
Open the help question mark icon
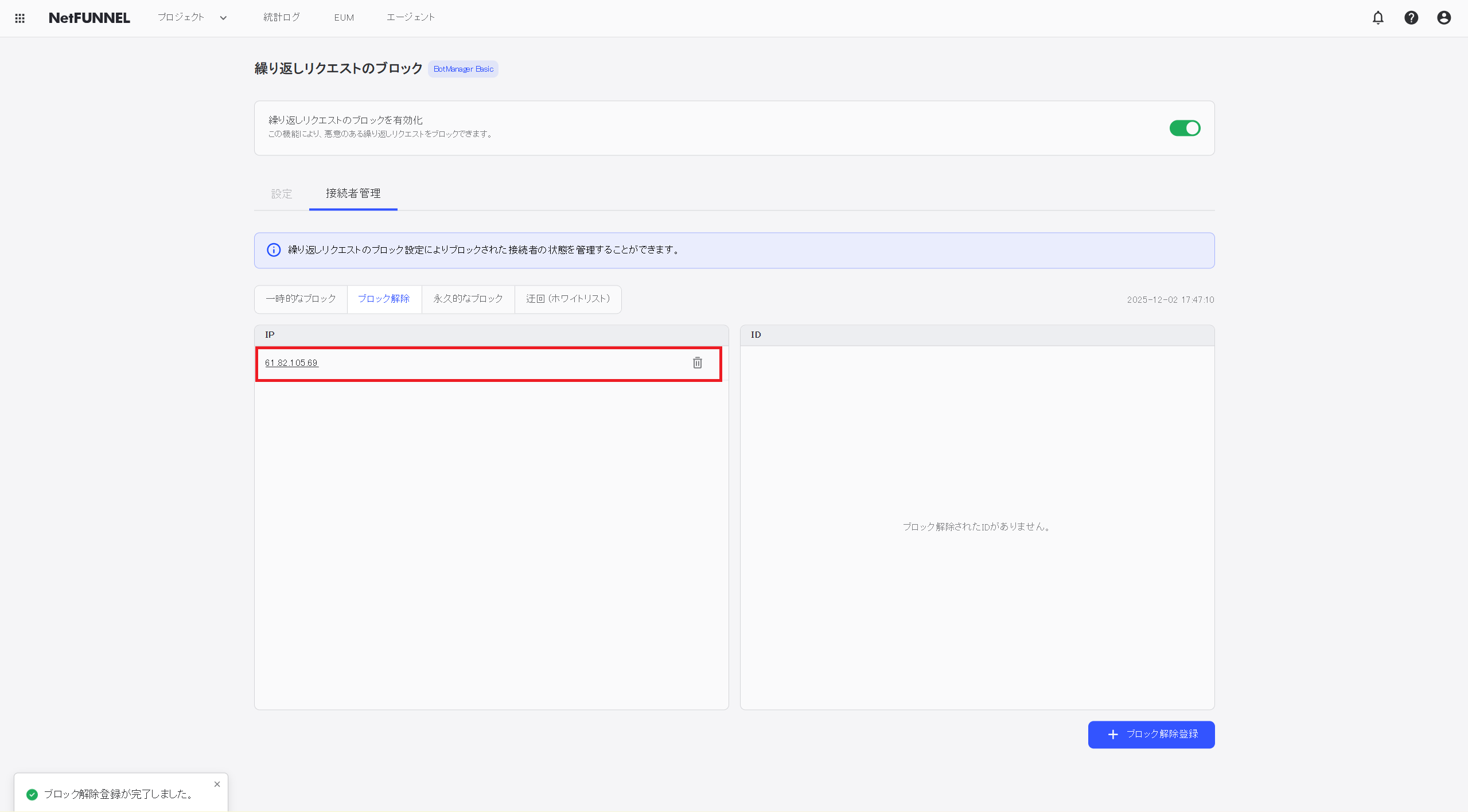[x=1411, y=18]
